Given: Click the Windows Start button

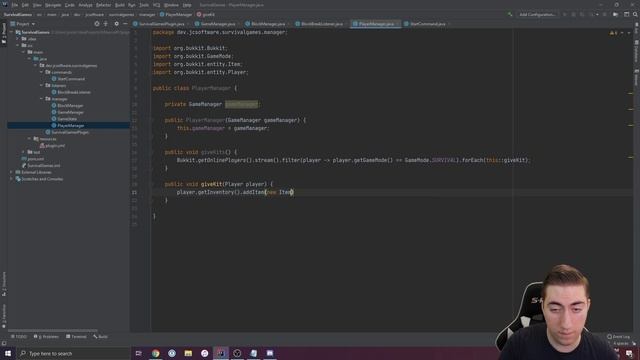Looking at the screenshot, I should (8, 353).
